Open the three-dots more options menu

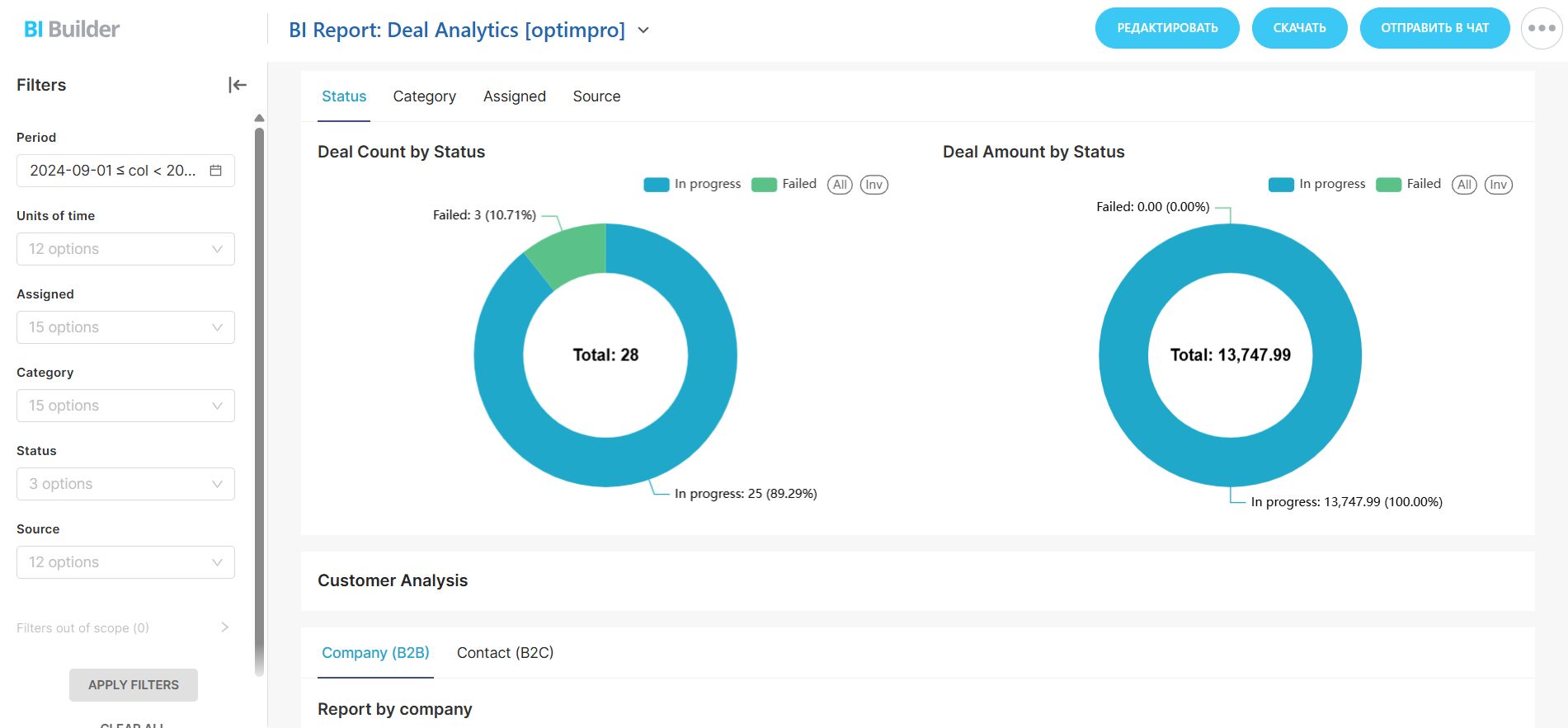click(1541, 28)
